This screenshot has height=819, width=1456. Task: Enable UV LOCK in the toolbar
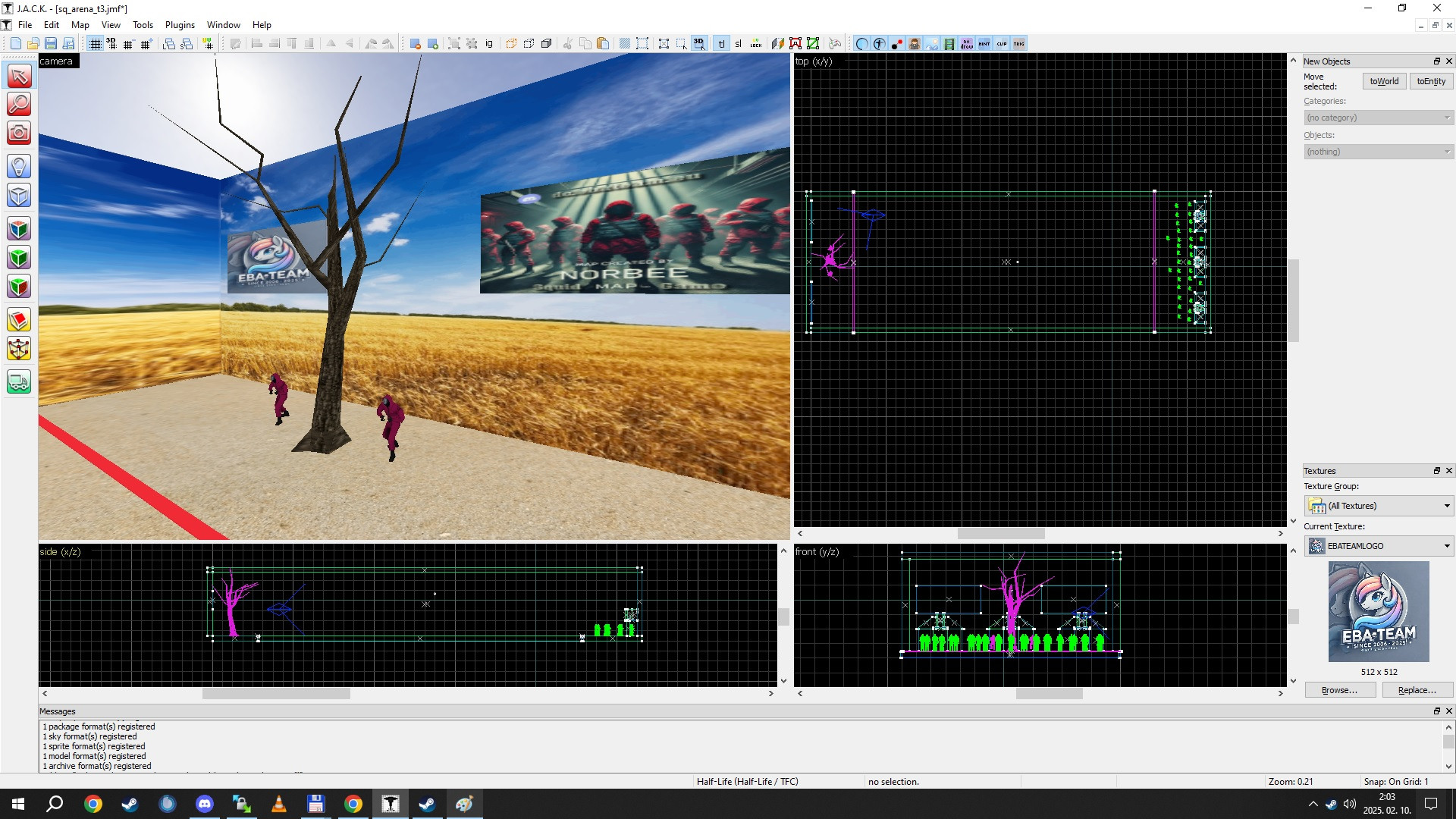tap(755, 44)
